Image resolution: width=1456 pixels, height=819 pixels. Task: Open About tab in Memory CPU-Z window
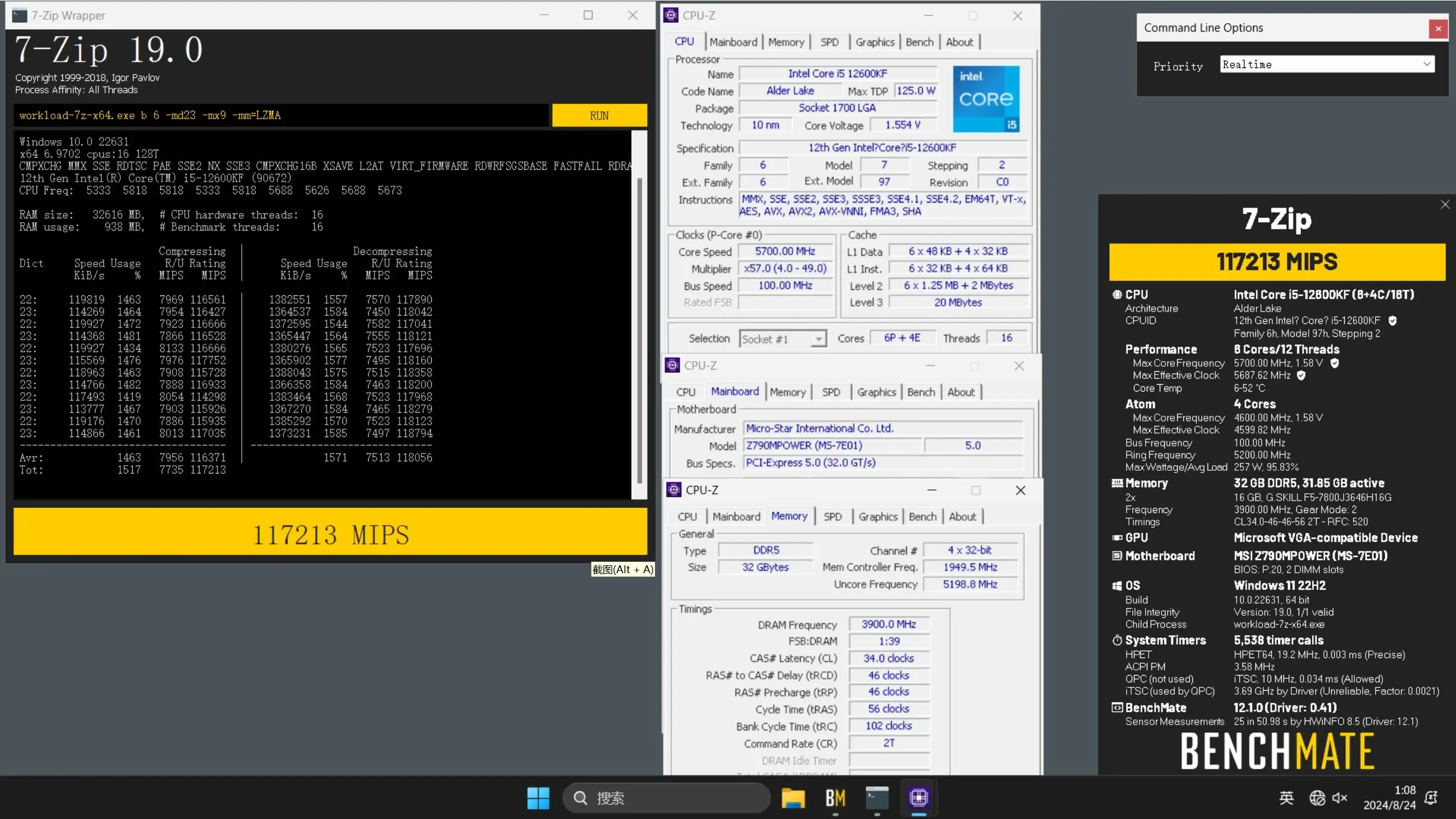coord(962,516)
